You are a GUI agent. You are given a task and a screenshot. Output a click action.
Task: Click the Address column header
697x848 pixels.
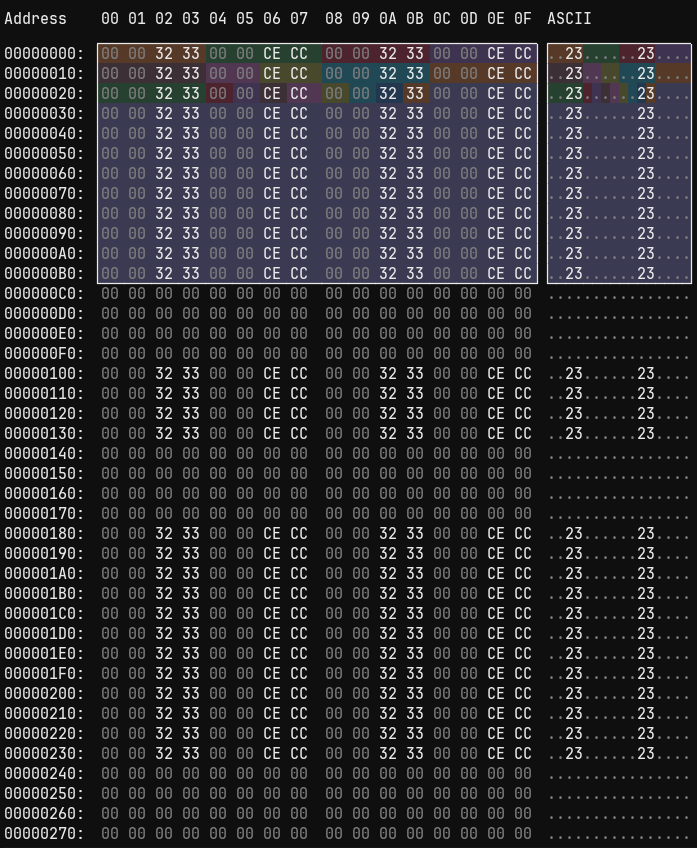point(36,19)
